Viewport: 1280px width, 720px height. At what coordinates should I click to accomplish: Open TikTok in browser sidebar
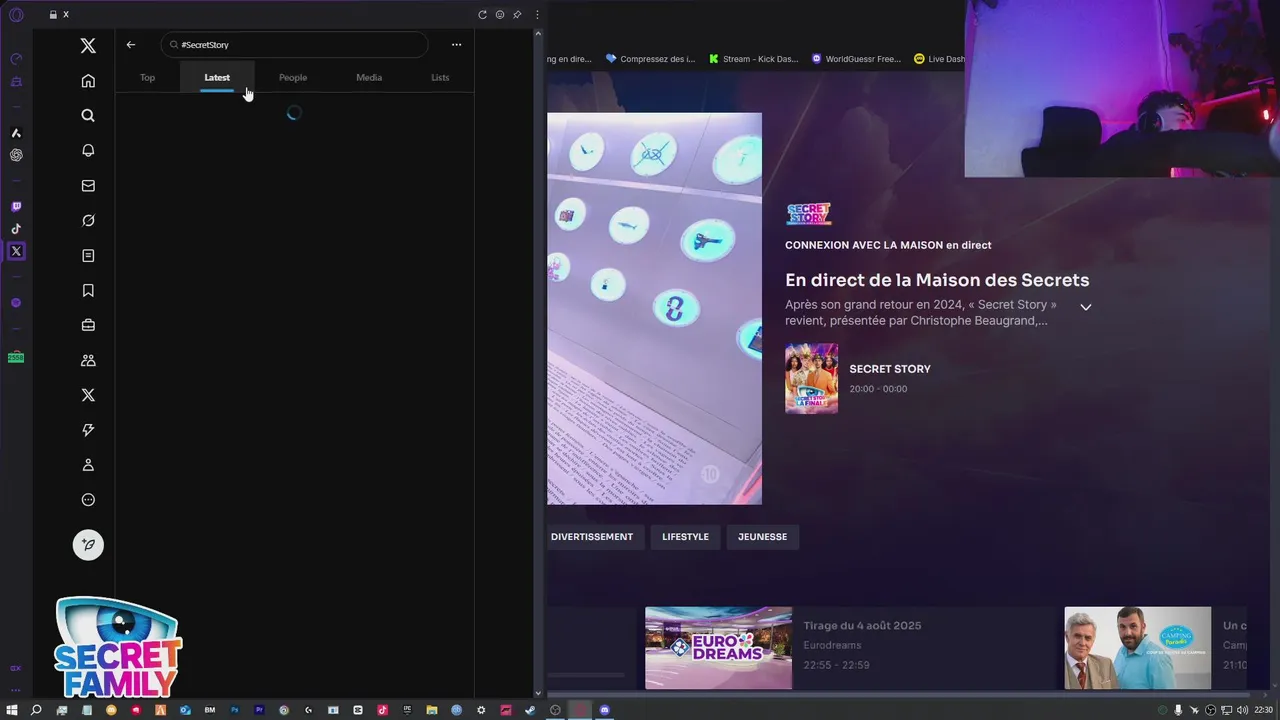(16, 229)
